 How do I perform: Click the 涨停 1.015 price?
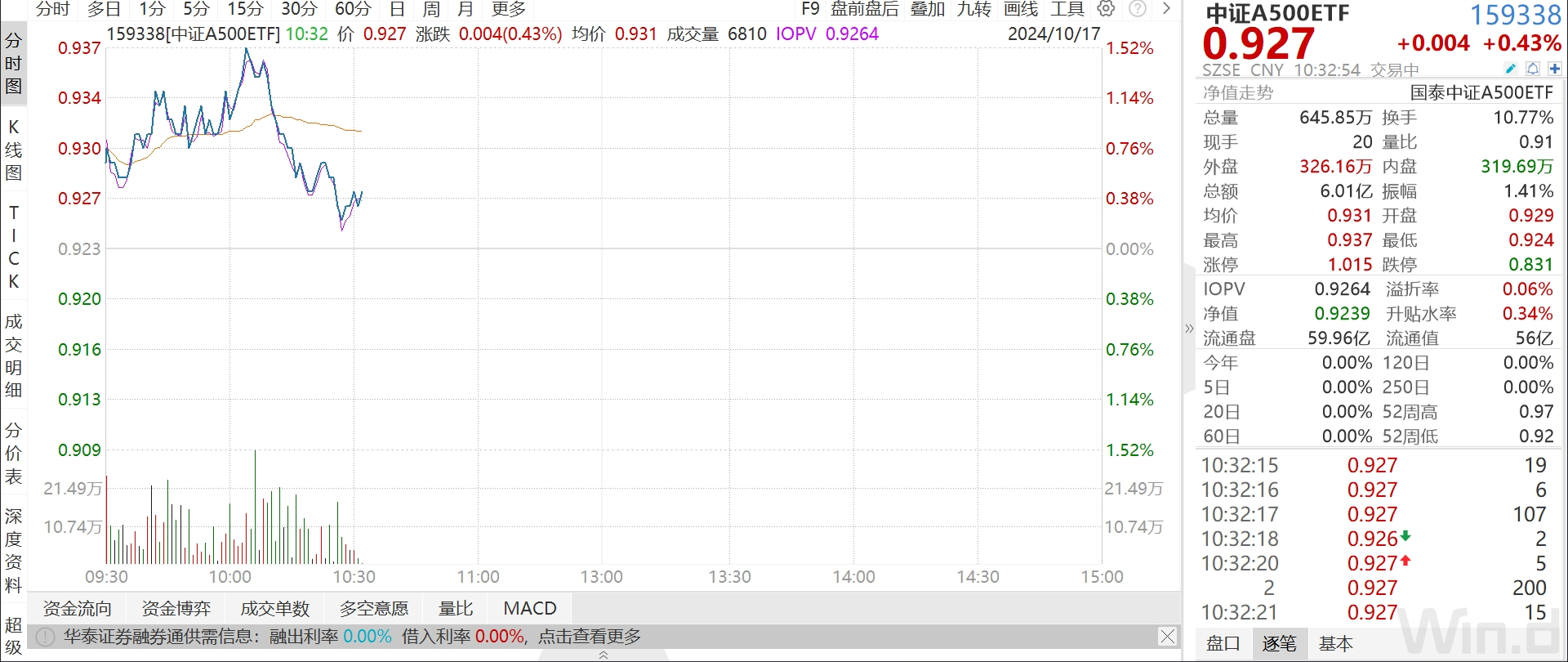coord(1349,265)
